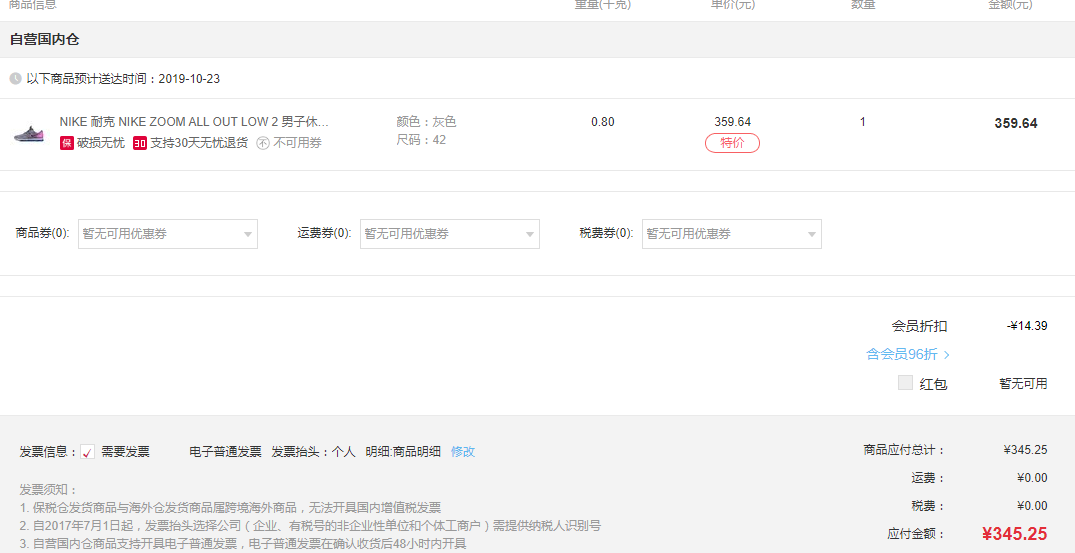Check the 红包 red packet checkbox
The image size is (1075, 553).
905,383
